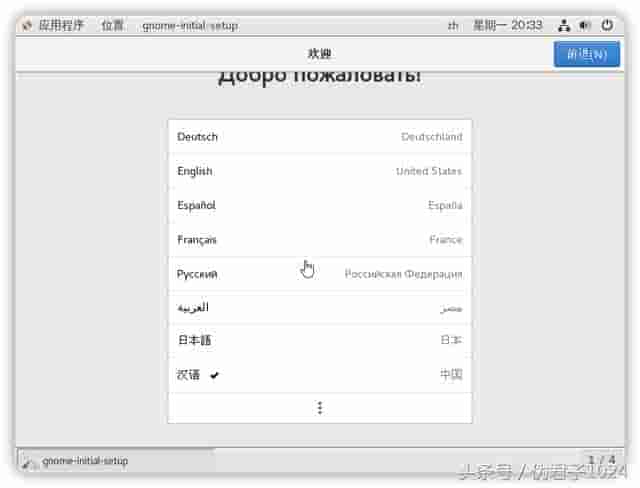Viewport: 640px width, 488px height.
Task: Click the Applications foot logo icon
Action: tap(27, 26)
